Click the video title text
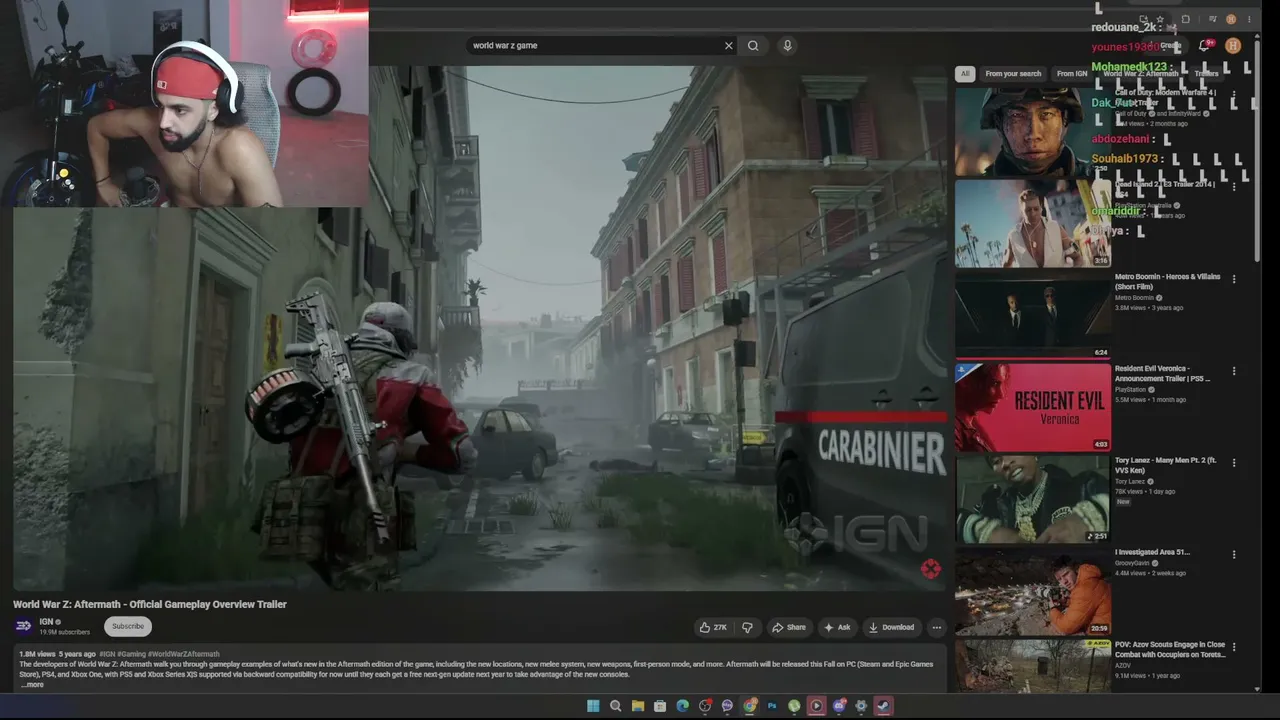The image size is (1280, 720). [150, 604]
